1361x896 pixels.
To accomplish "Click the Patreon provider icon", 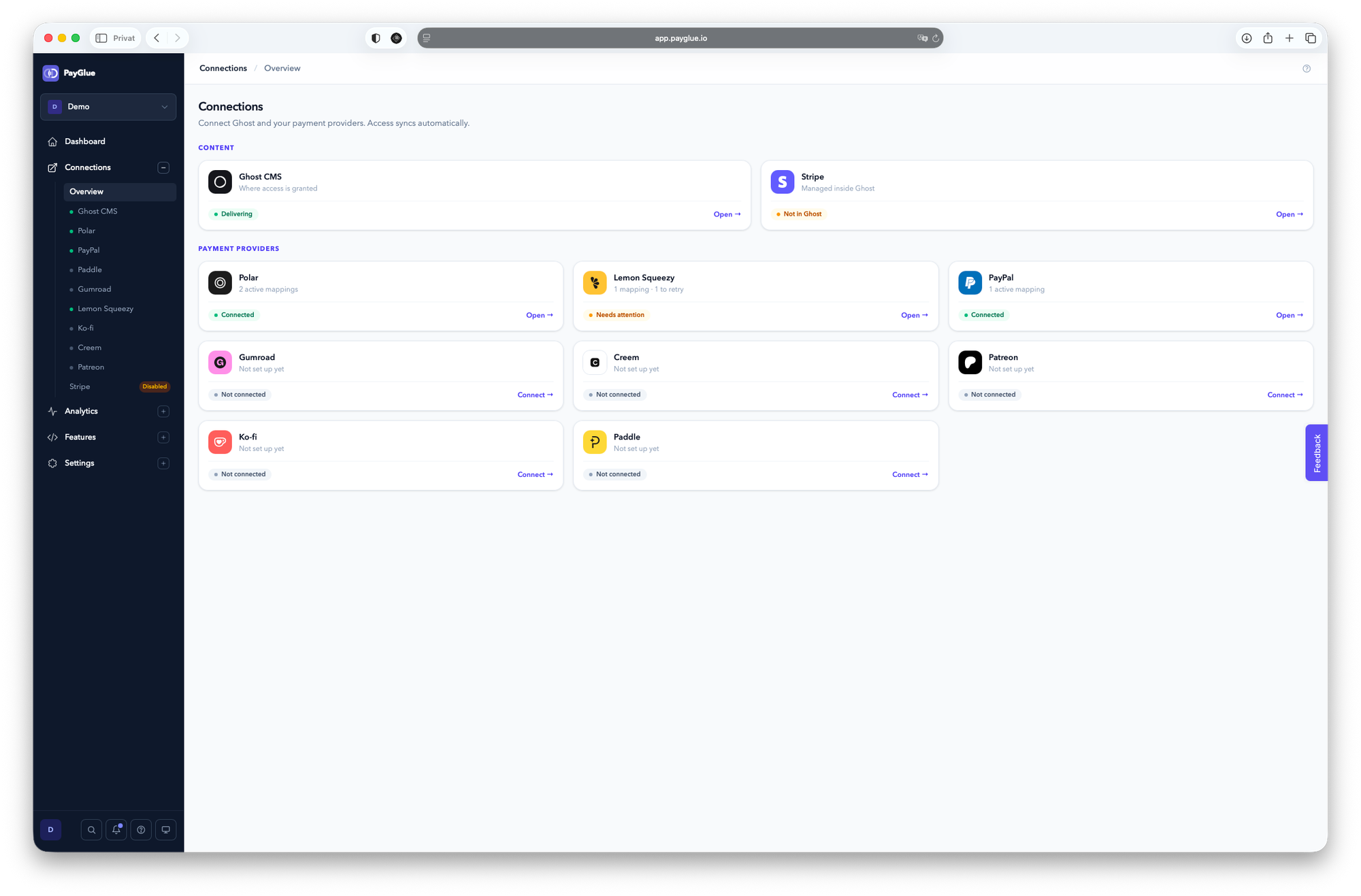I will coord(970,363).
